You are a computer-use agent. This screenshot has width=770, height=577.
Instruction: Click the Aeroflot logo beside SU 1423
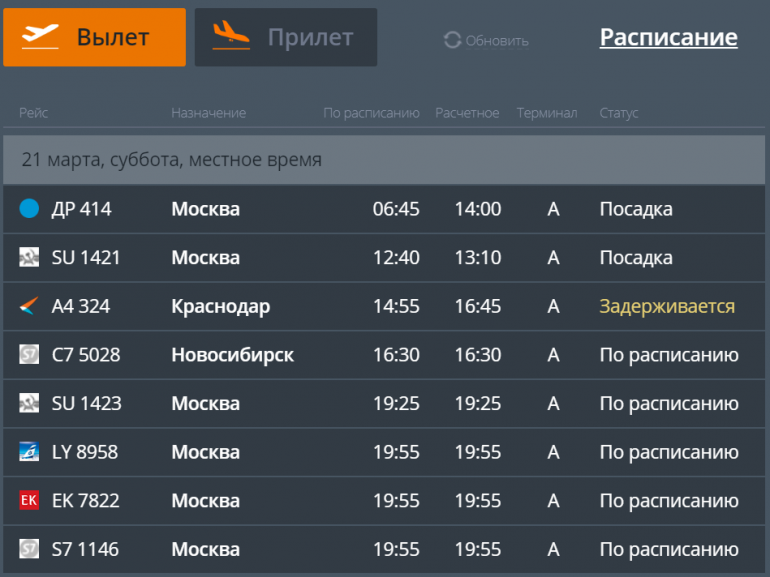(29, 403)
